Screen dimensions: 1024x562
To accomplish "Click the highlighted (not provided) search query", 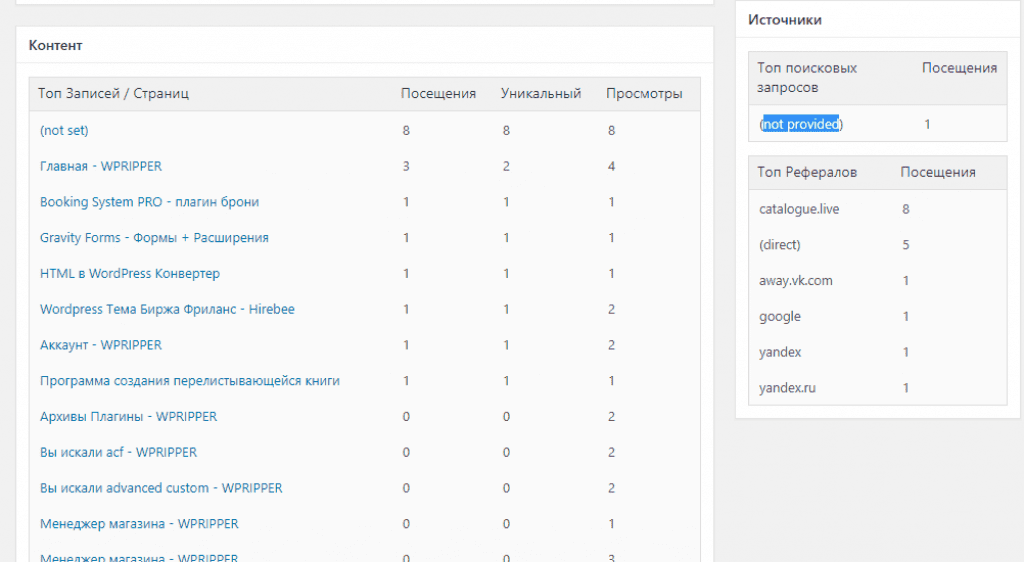I will point(801,124).
